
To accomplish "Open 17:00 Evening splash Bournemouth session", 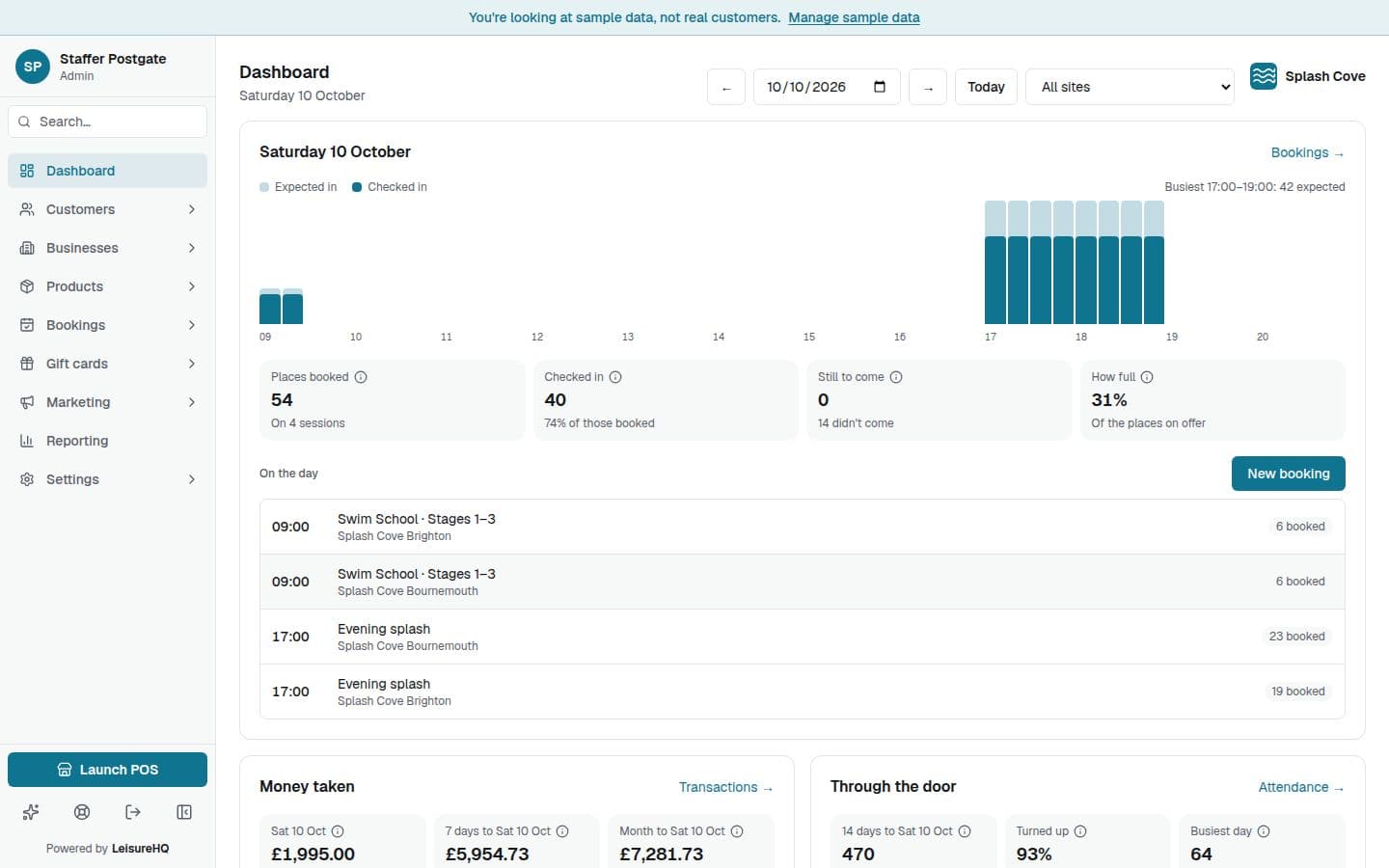I will 802,637.
